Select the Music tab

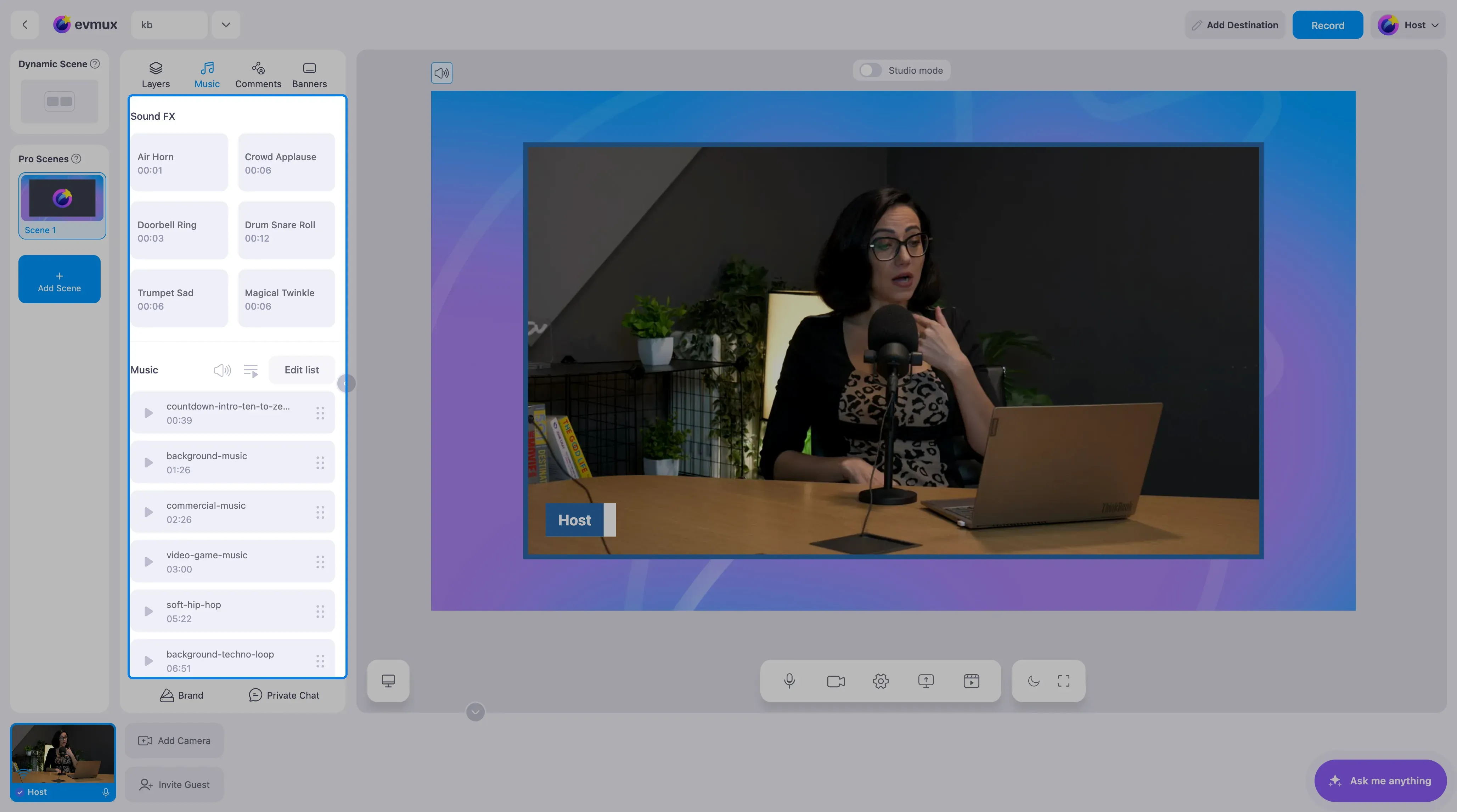click(x=207, y=75)
